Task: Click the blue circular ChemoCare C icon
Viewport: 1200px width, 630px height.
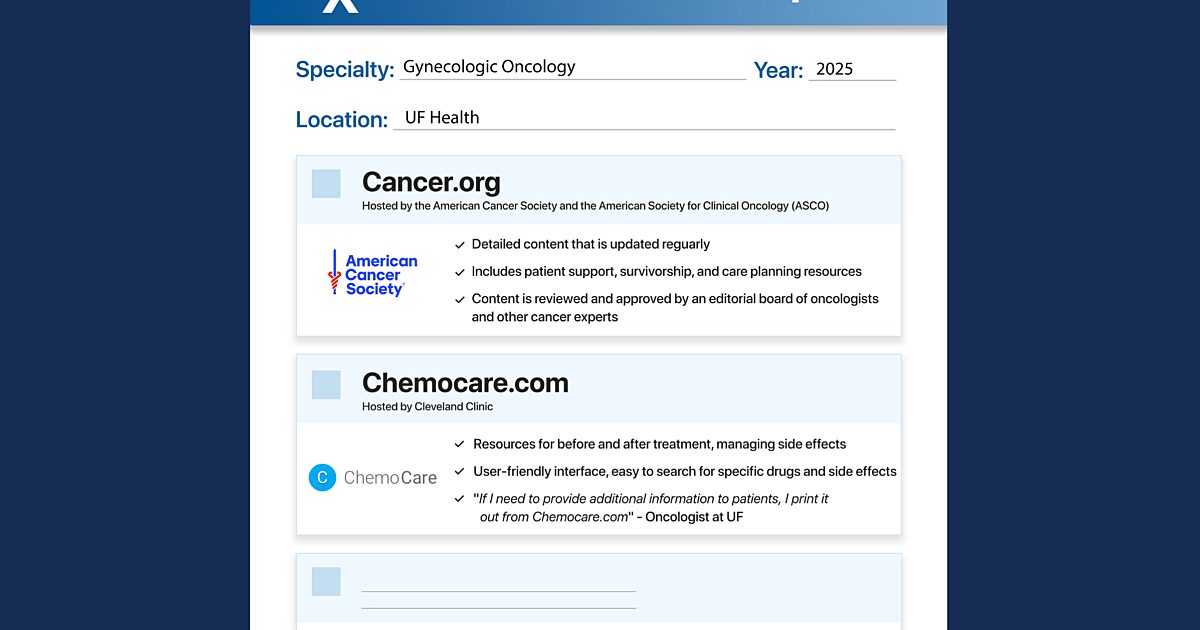Action: pyautogui.click(x=322, y=478)
